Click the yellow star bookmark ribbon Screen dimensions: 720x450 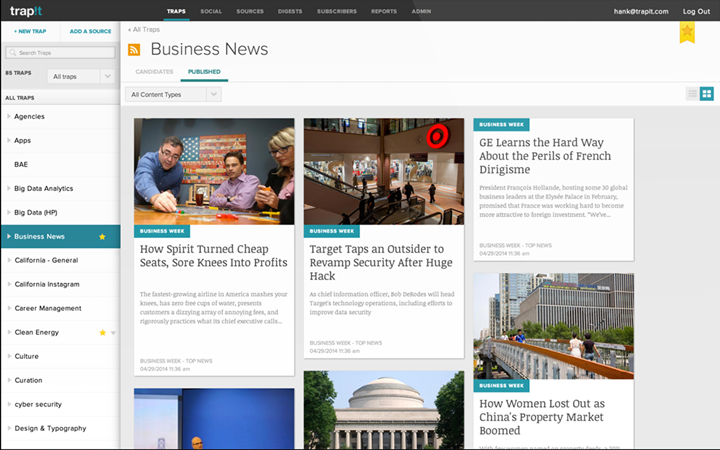(x=687, y=32)
